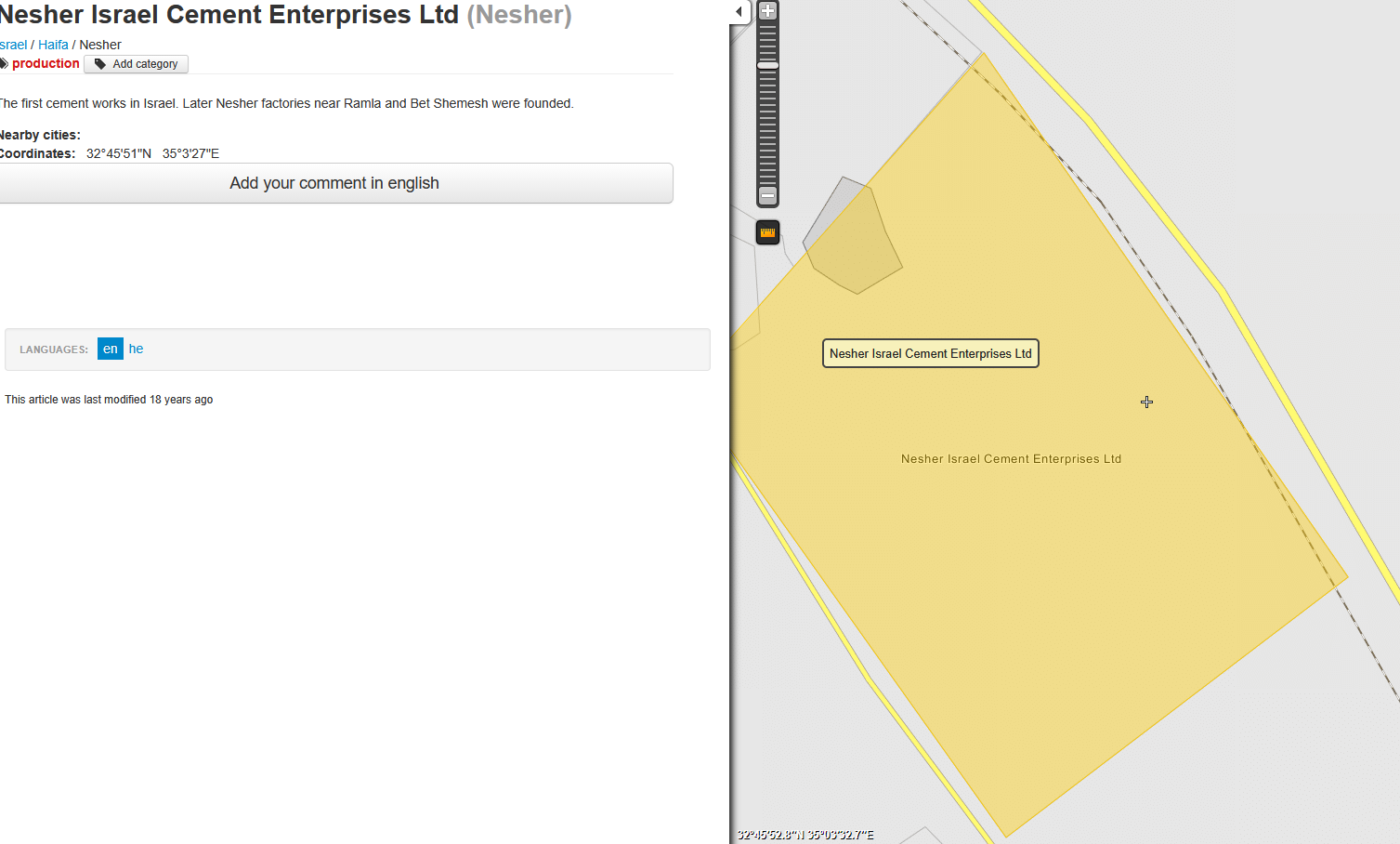Click the map label inside yellow polygon
The width and height of the screenshot is (1400, 844).
pyautogui.click(x=1011, y=458)
